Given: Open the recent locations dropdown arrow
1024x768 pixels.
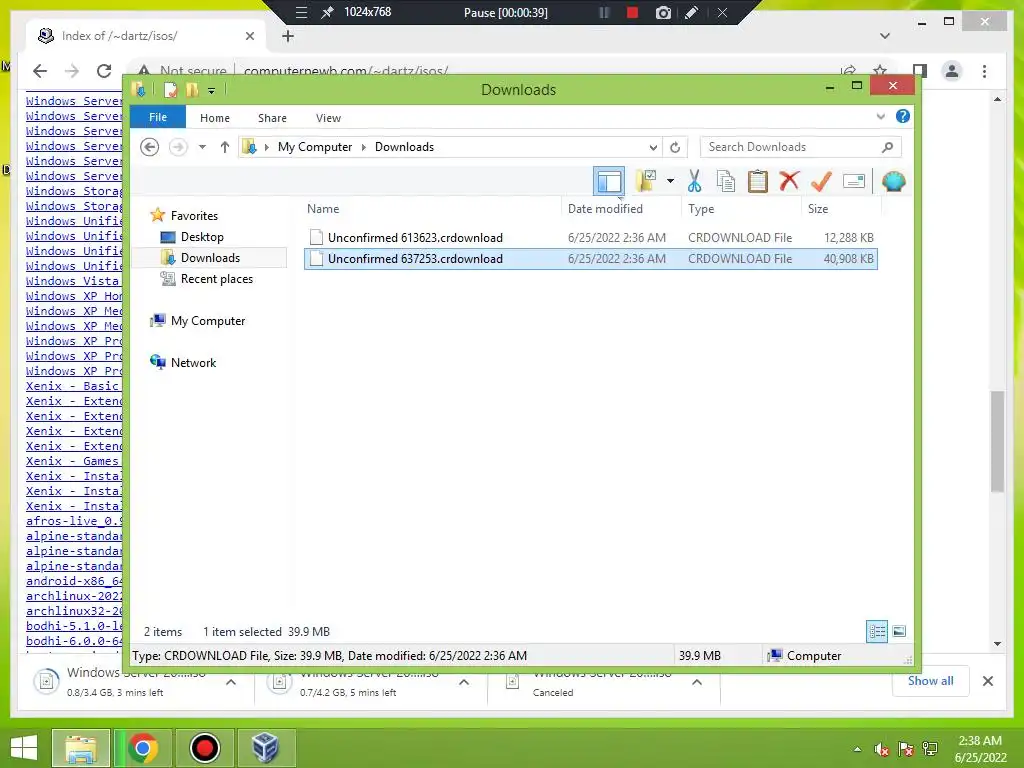Looking at the screenshot, I should tap(202, 147).
